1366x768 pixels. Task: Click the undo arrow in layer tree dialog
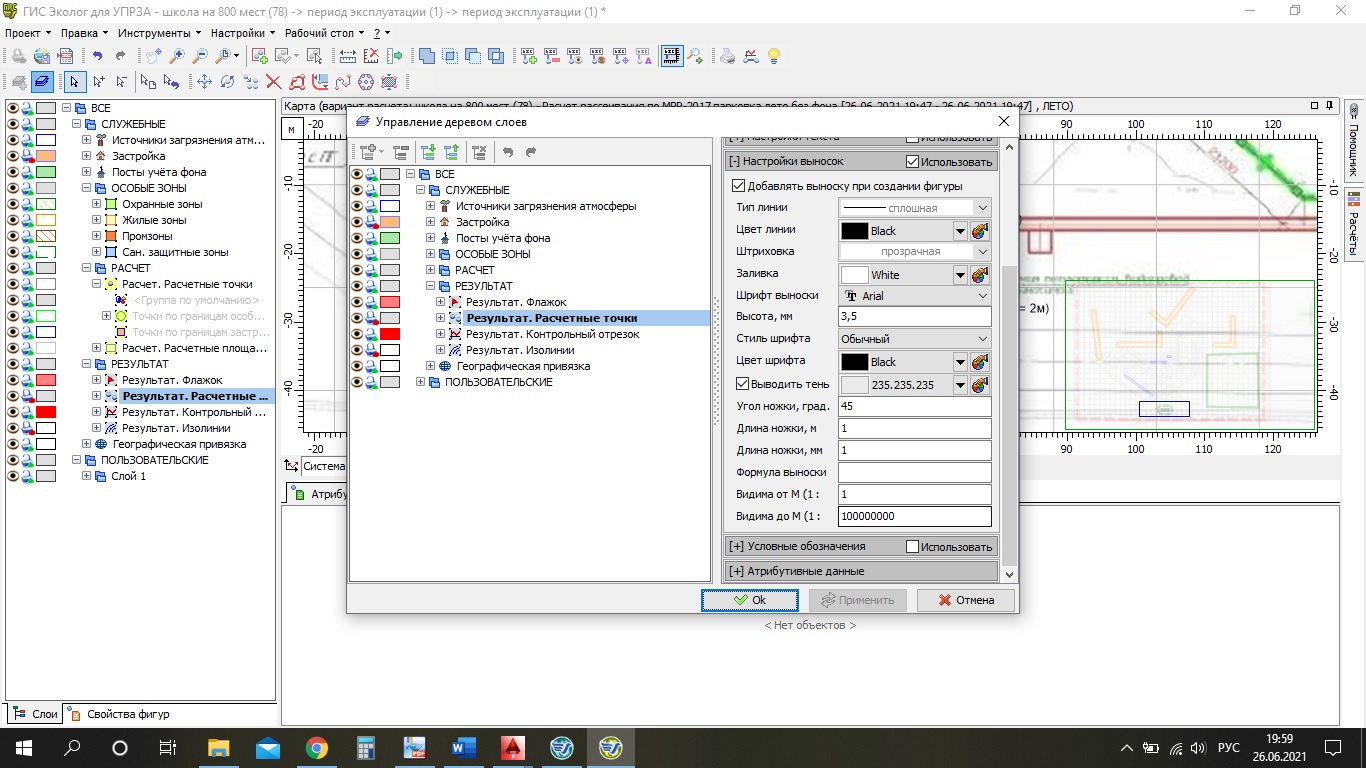[508, 152]
